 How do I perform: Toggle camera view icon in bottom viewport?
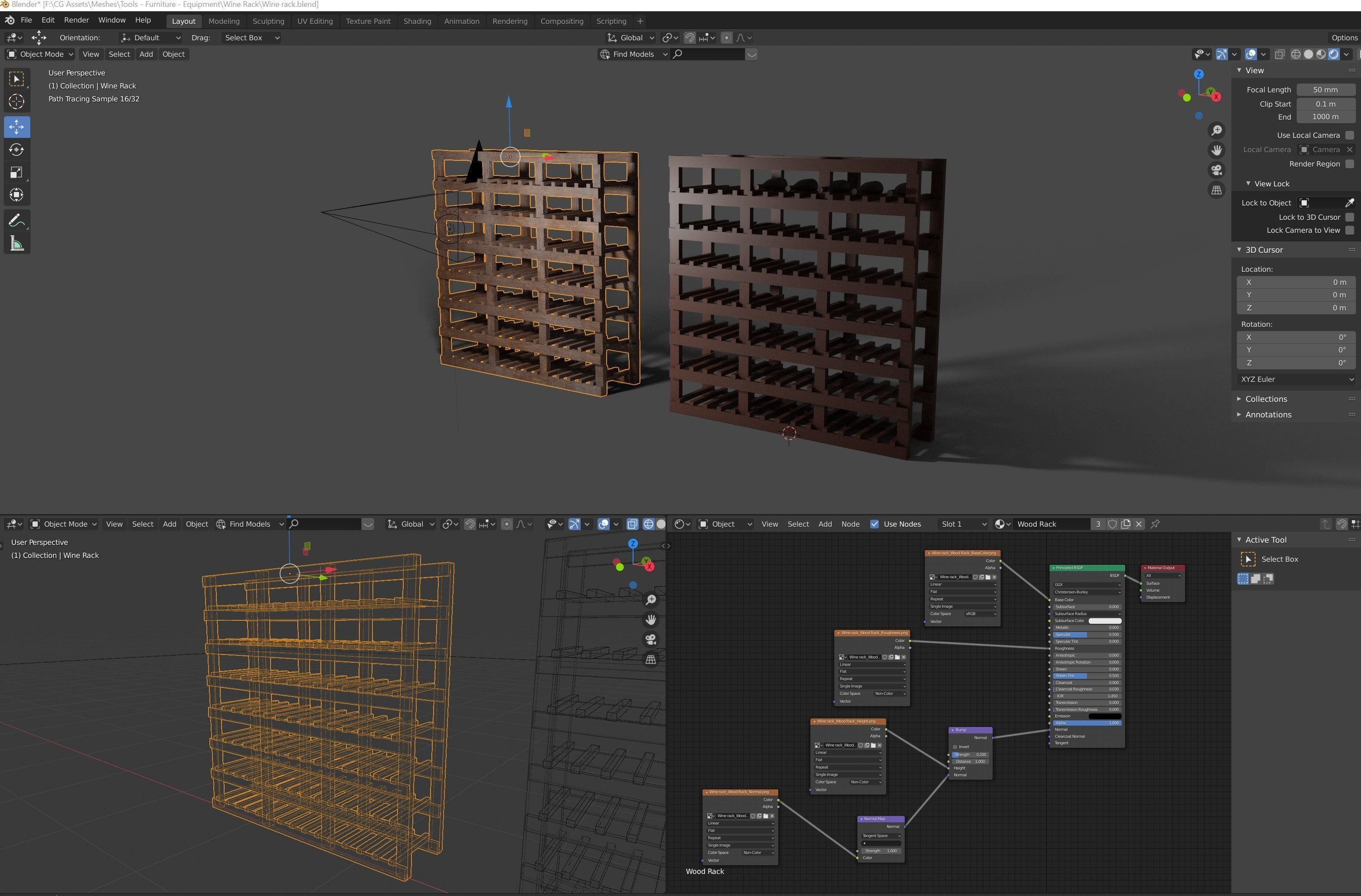(651, 640)
